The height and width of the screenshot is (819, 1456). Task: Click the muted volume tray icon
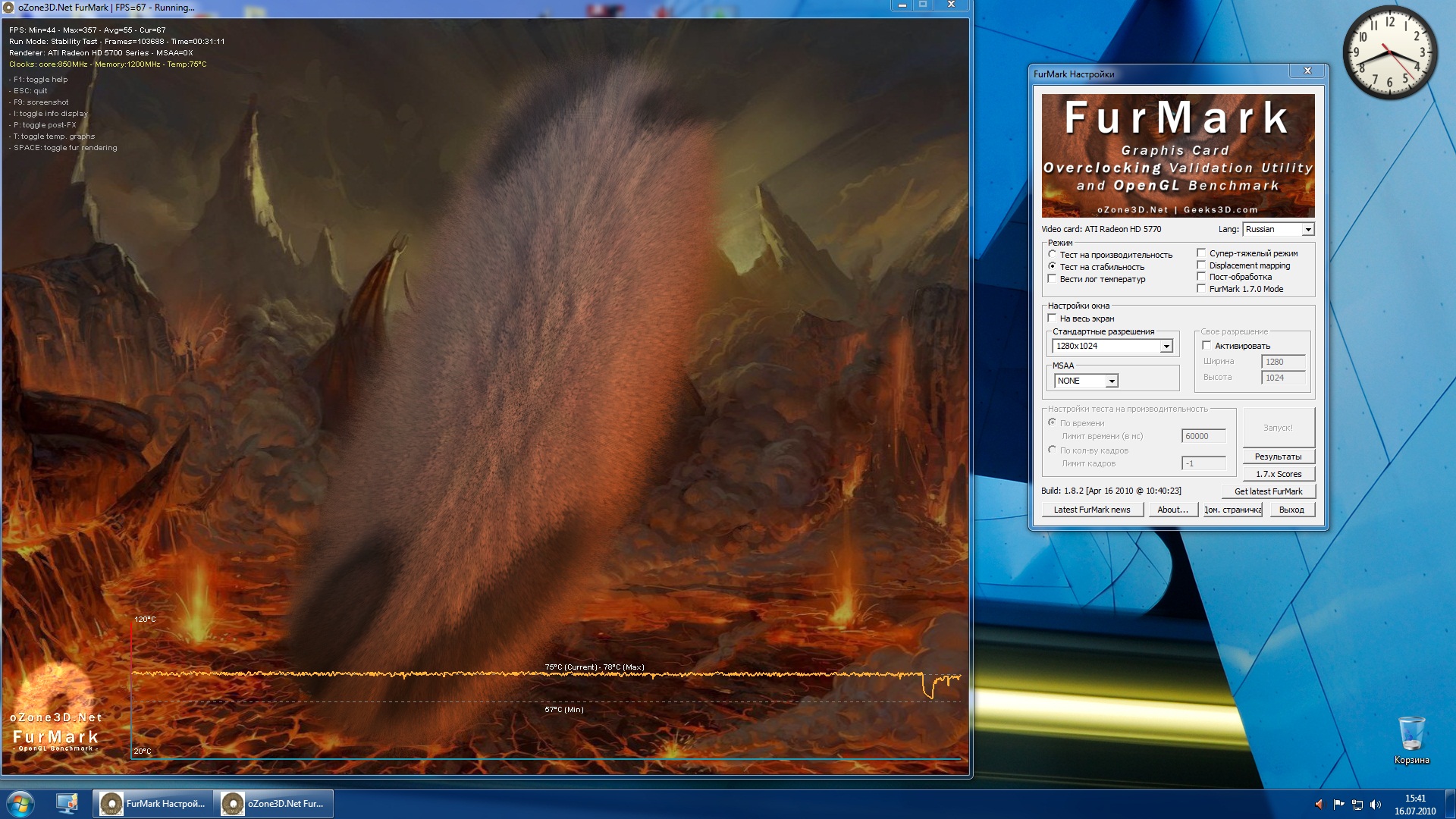(x=1319, y=805)
